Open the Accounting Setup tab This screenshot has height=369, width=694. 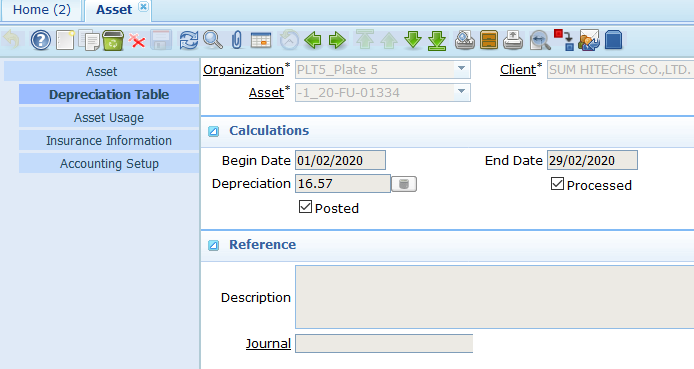tap(109, 163)
